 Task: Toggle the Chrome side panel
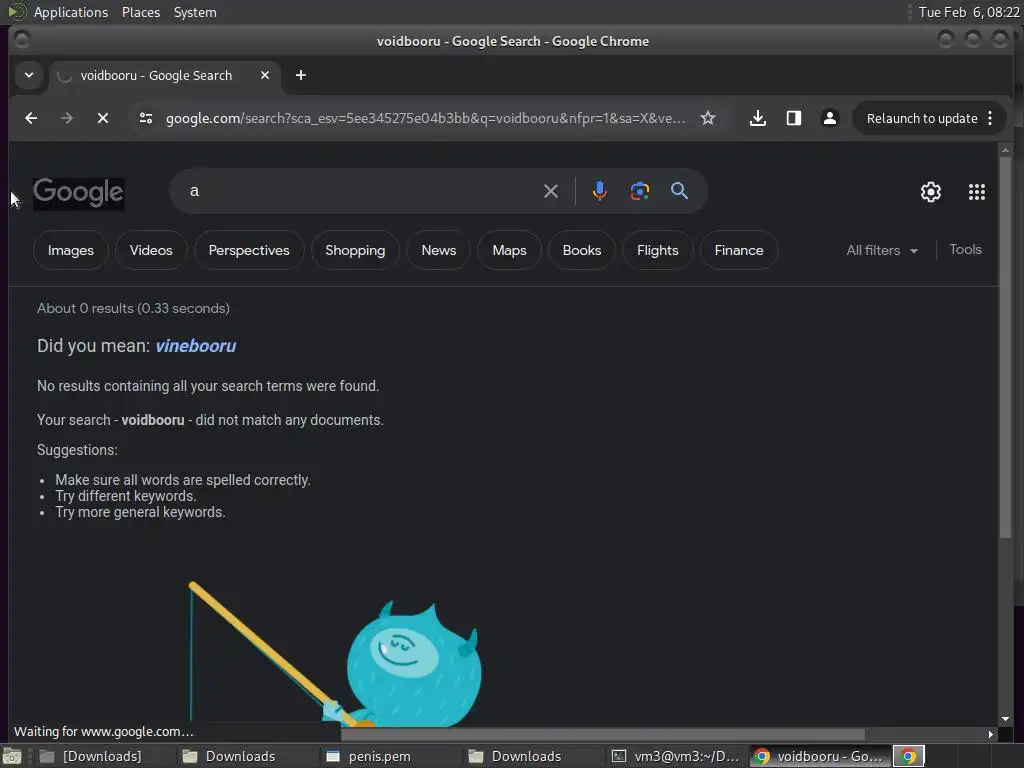(793, 118)
